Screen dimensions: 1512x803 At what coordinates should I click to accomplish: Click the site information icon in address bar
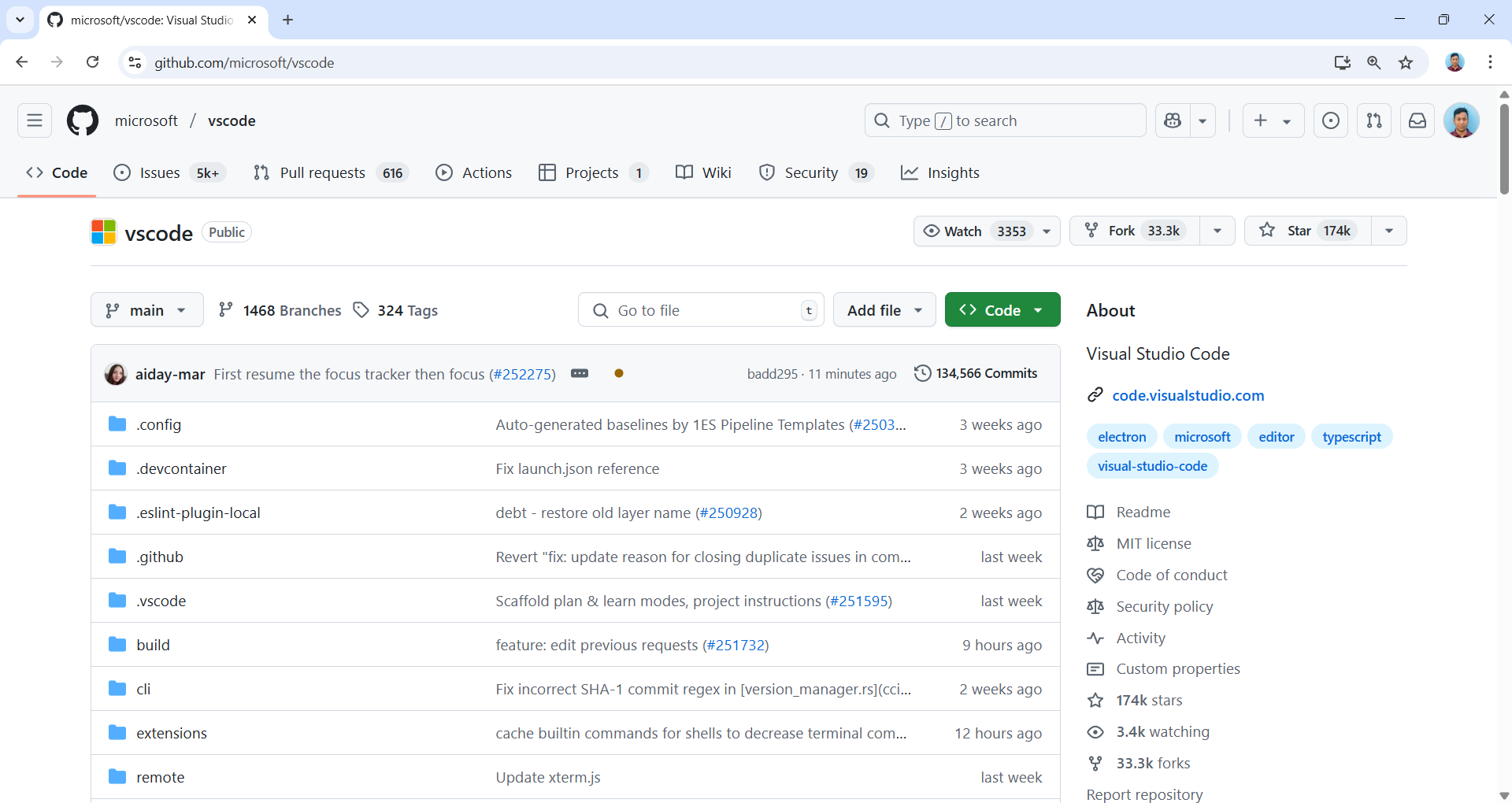pyautogui.click(x=135, y=62)
